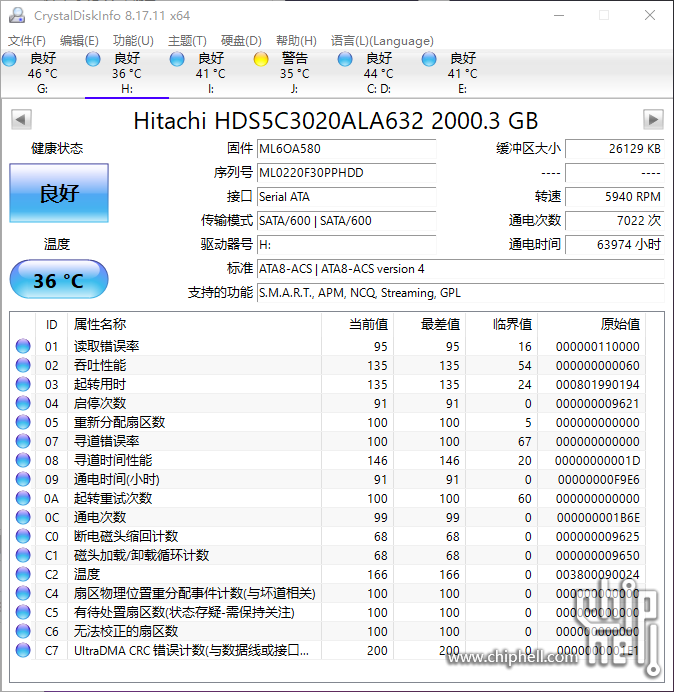Screen dimensions: 674x692
Task: Click raw value 00000000F9E6
Action: (x=599, y=479)
